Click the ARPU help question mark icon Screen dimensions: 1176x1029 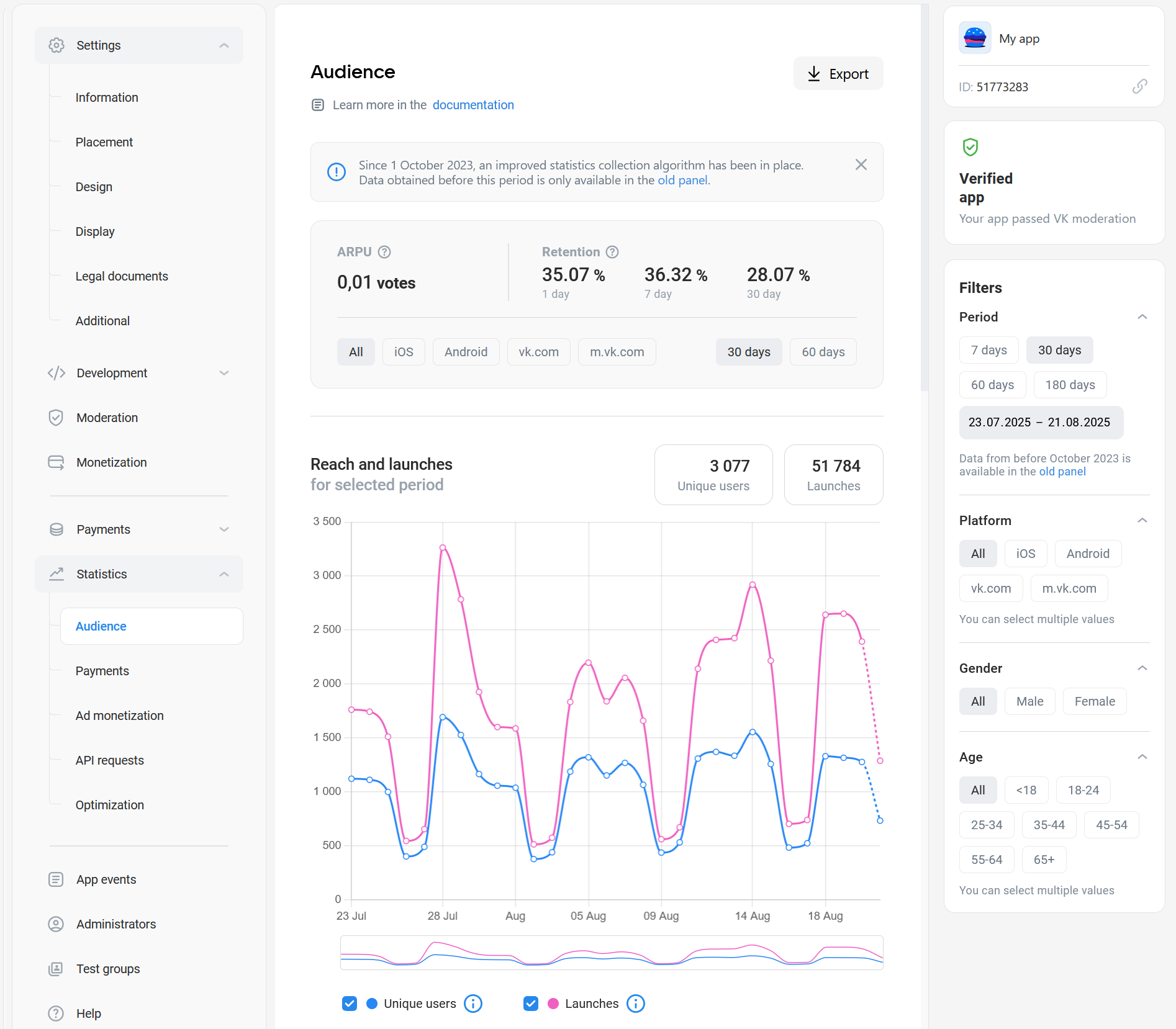click(384, 252)
